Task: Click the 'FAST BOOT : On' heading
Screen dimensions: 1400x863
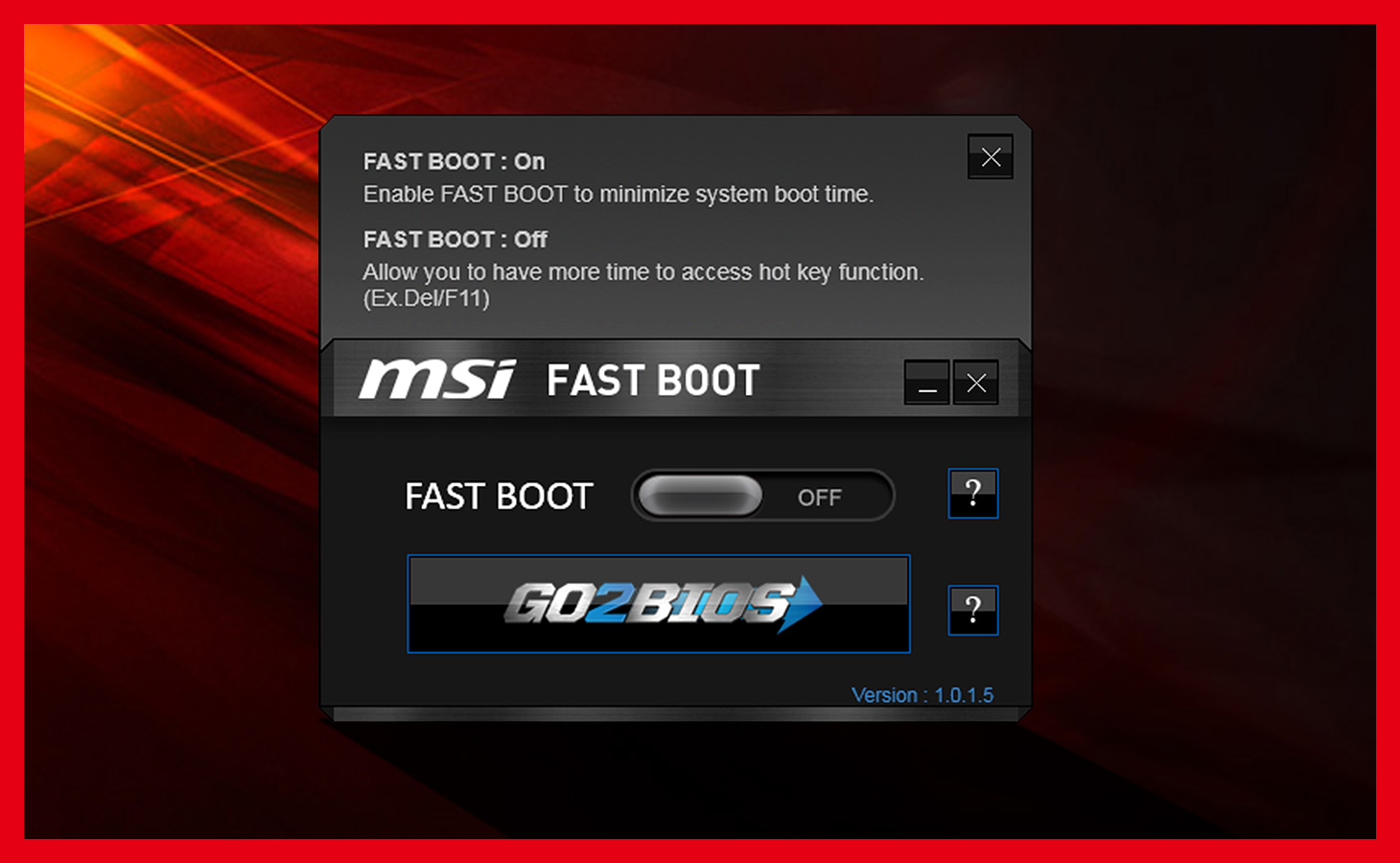Action: click(x=454, y=161)
